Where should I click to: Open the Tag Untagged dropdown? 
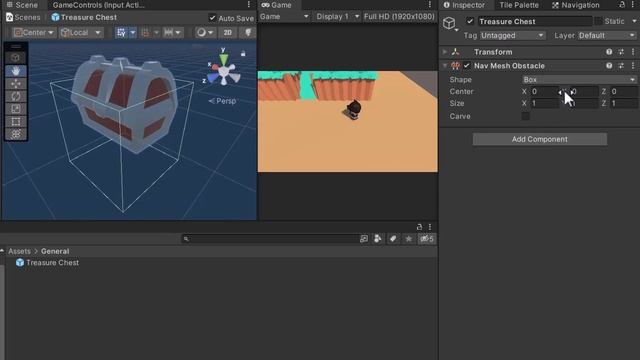(512, 36)
